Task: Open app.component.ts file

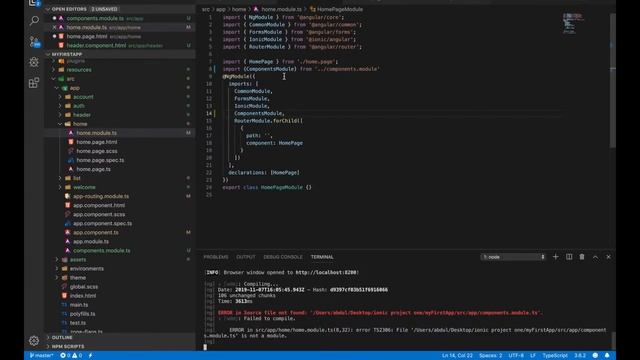Action: (x=96, y=232)
